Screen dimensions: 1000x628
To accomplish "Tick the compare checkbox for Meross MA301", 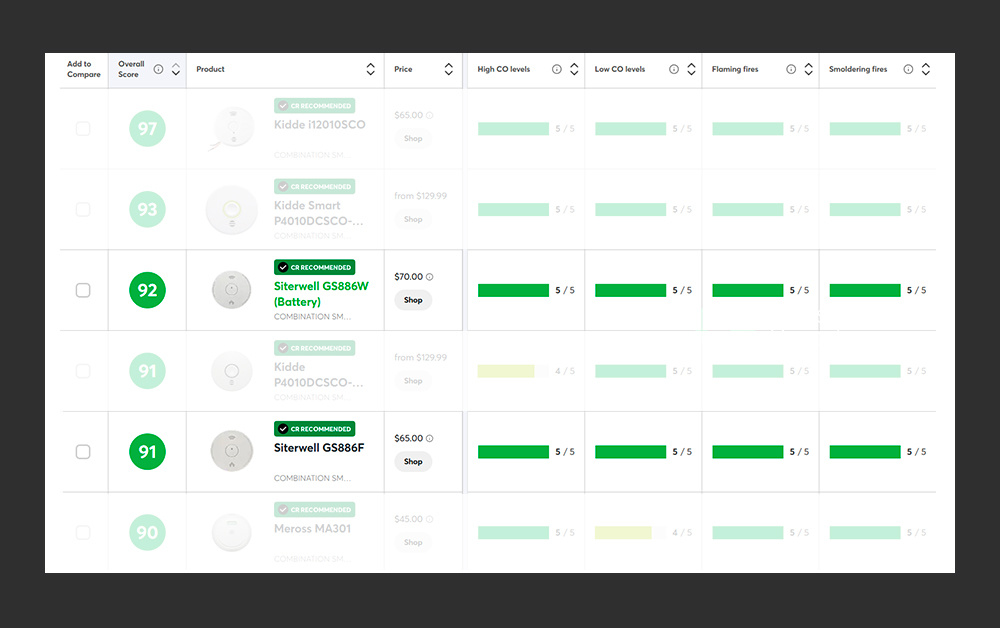I will pyautogui.click(x=83, y=532).
